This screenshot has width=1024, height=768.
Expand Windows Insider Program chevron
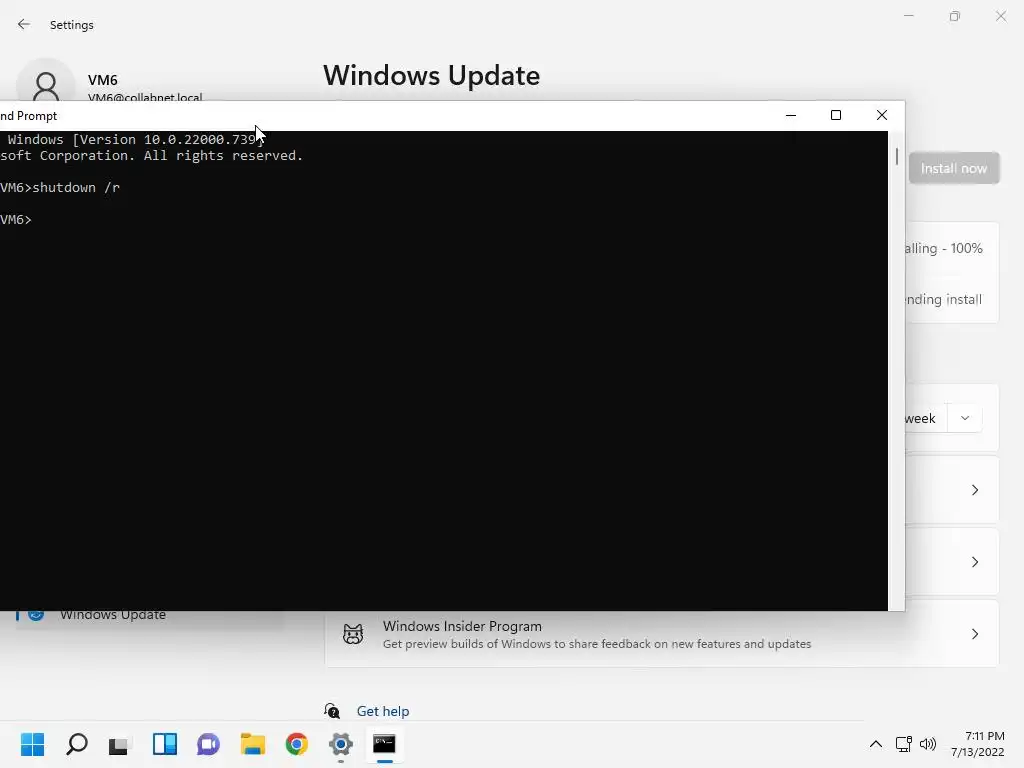[975, 634]
